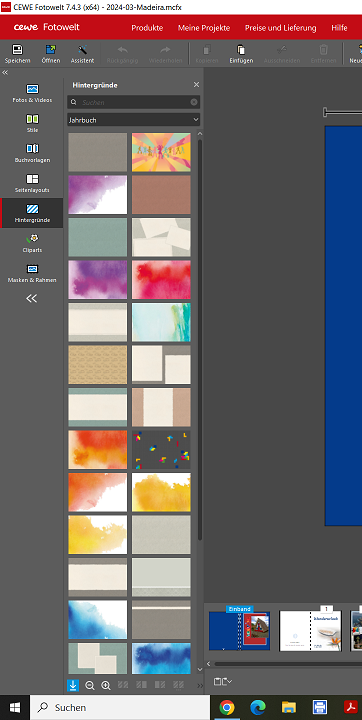The image size is (362, 720).
Task: Close the Hintergründe panel
Action: 197,84
